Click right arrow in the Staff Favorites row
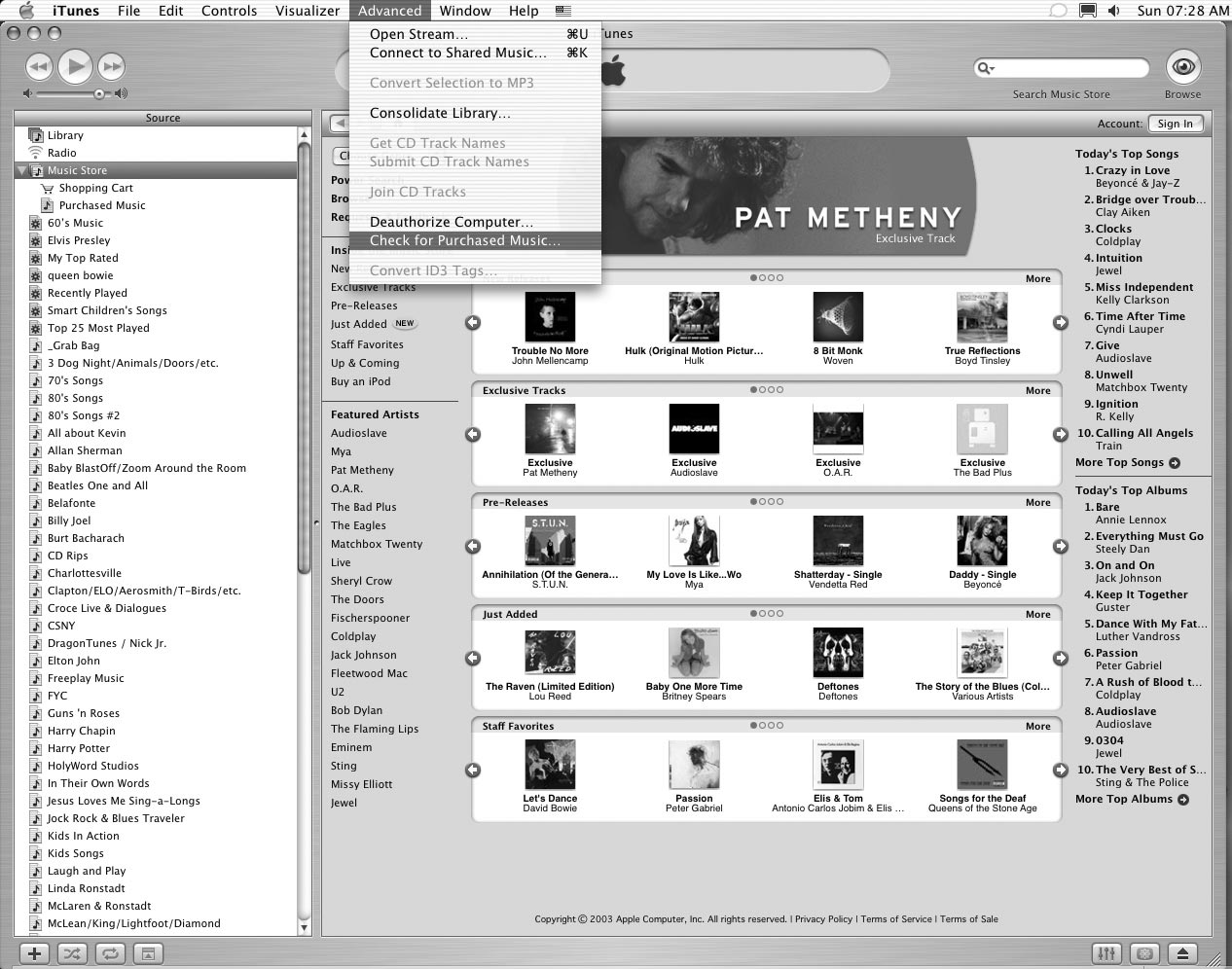The image size is (1232, 969). tap(1060, 770)
